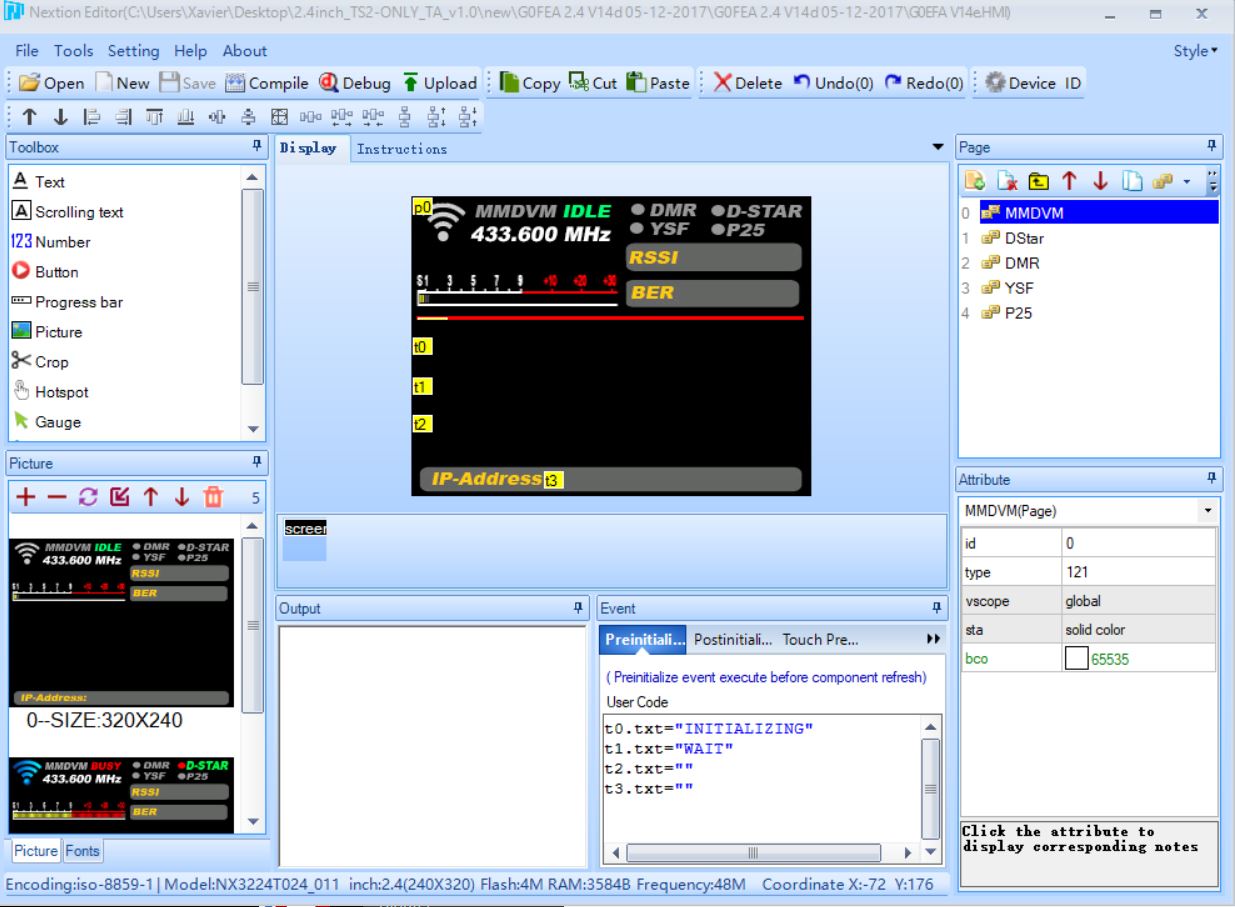Open the Style dropdown
This screenshot has width=1235, height=907.
click(x=1196, y=51)
